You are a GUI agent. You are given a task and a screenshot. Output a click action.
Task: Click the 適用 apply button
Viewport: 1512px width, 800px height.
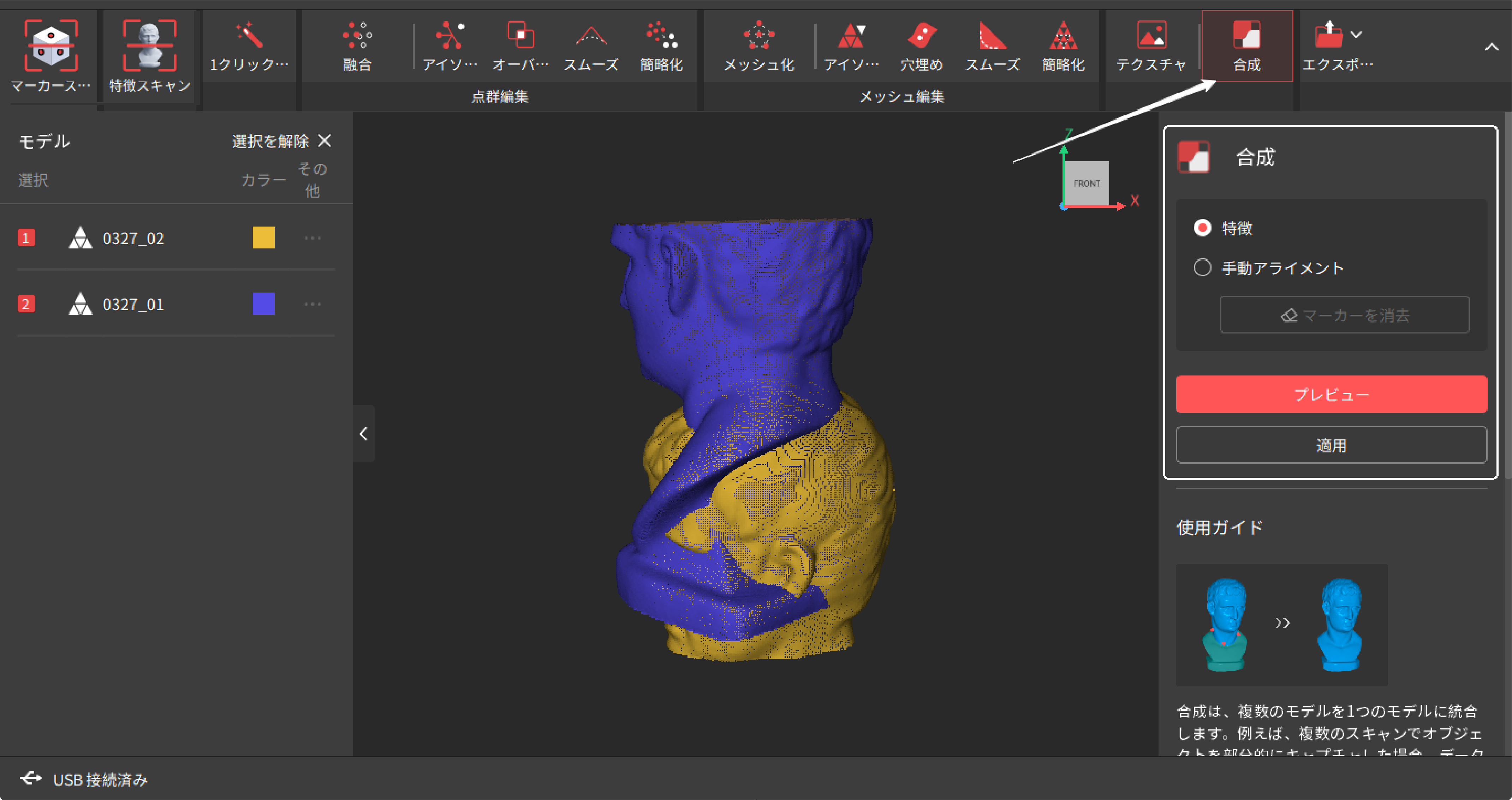[1331, 445]
